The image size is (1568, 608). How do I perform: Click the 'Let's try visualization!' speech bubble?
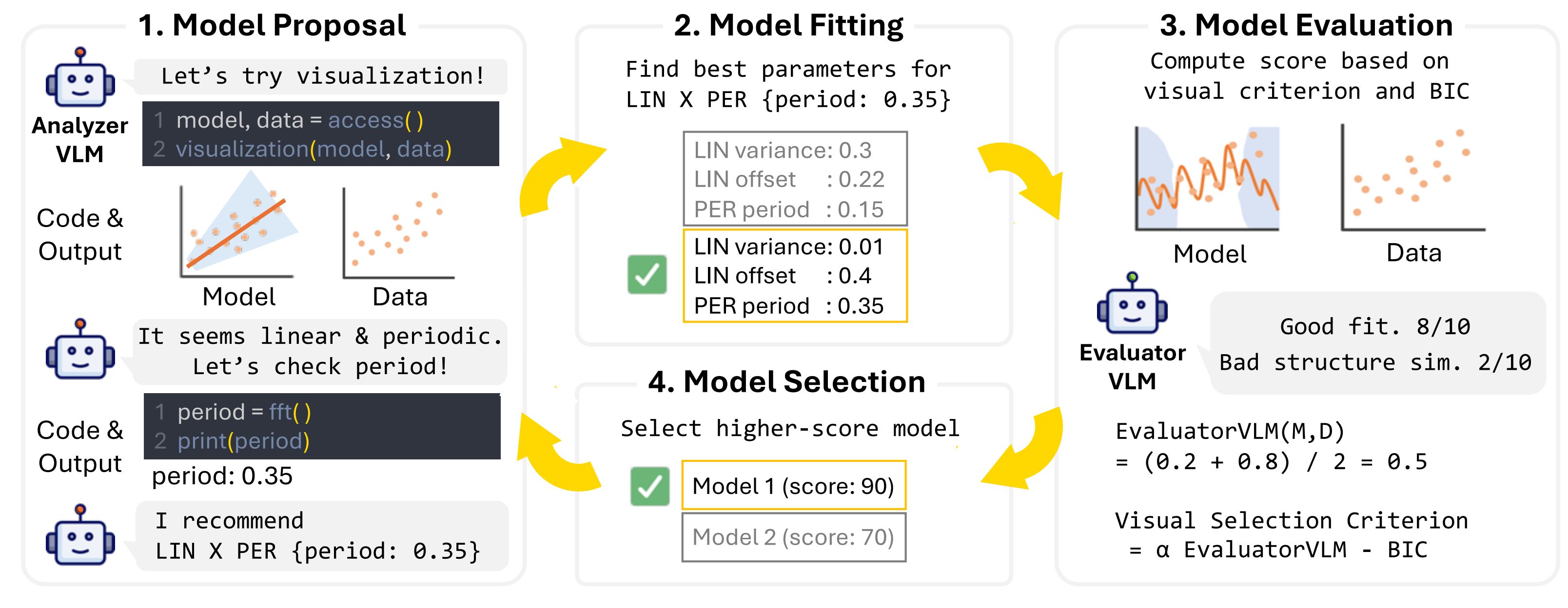[x=321, y=76]
